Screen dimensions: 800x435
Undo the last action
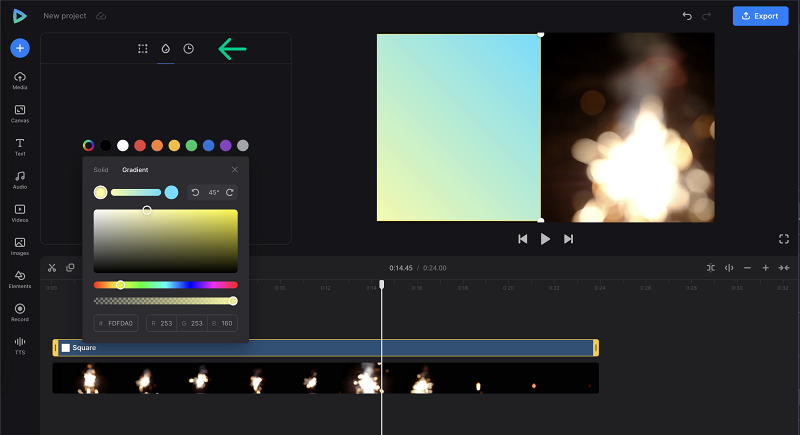click(687, 16)
